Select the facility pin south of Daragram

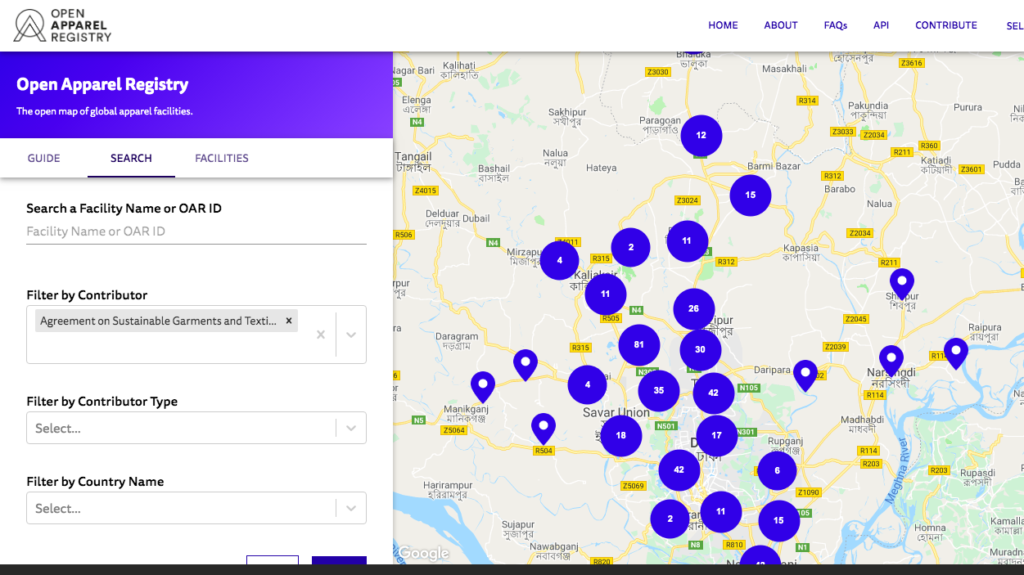[x=525, y=365]
